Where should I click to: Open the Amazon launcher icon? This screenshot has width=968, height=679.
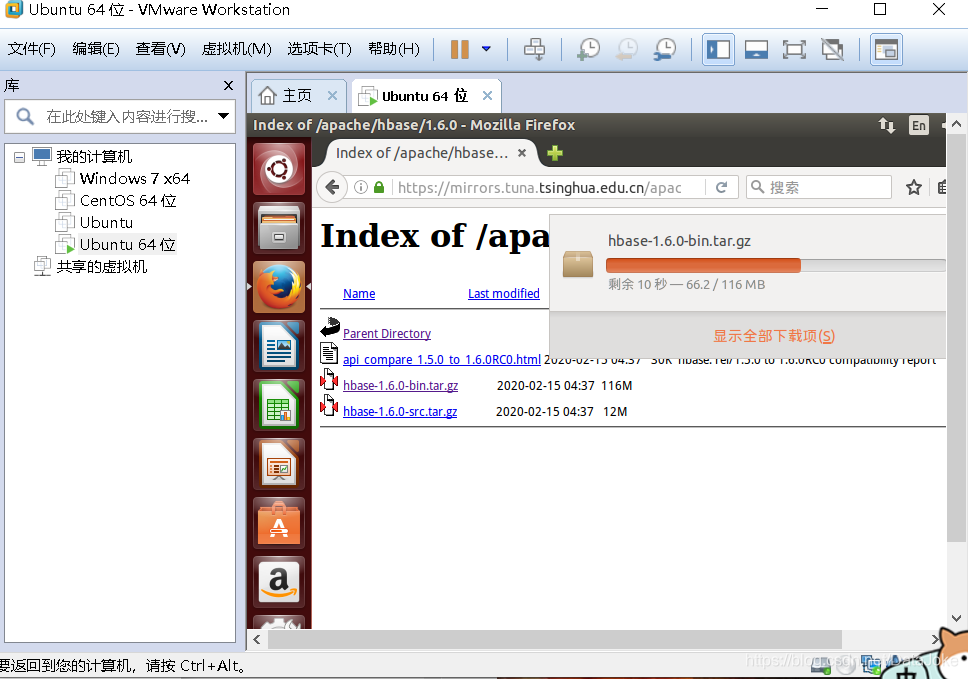click(x=279, y=582)
